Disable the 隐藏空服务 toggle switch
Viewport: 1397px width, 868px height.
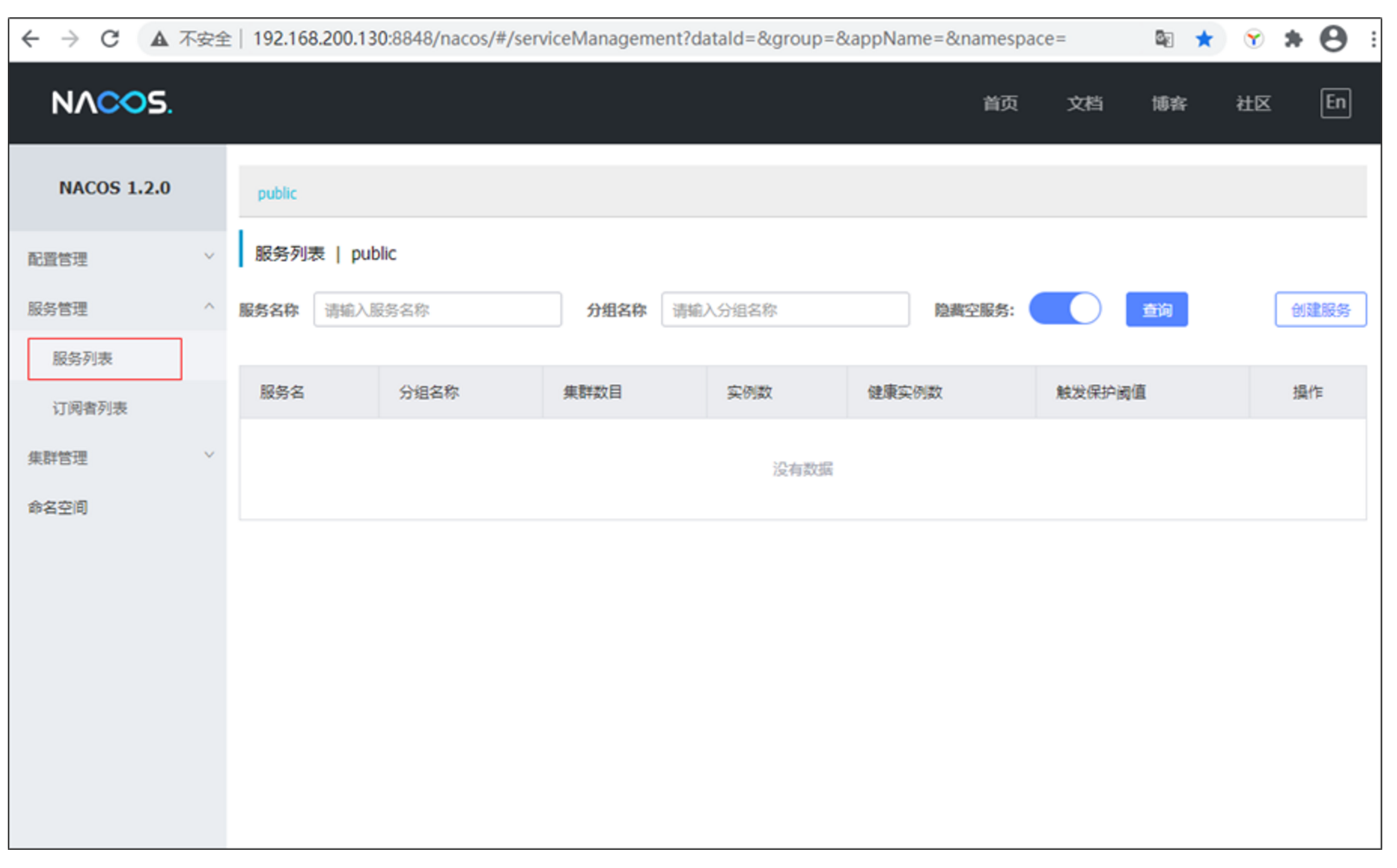pyautogui.click(x=1065, y=308)
